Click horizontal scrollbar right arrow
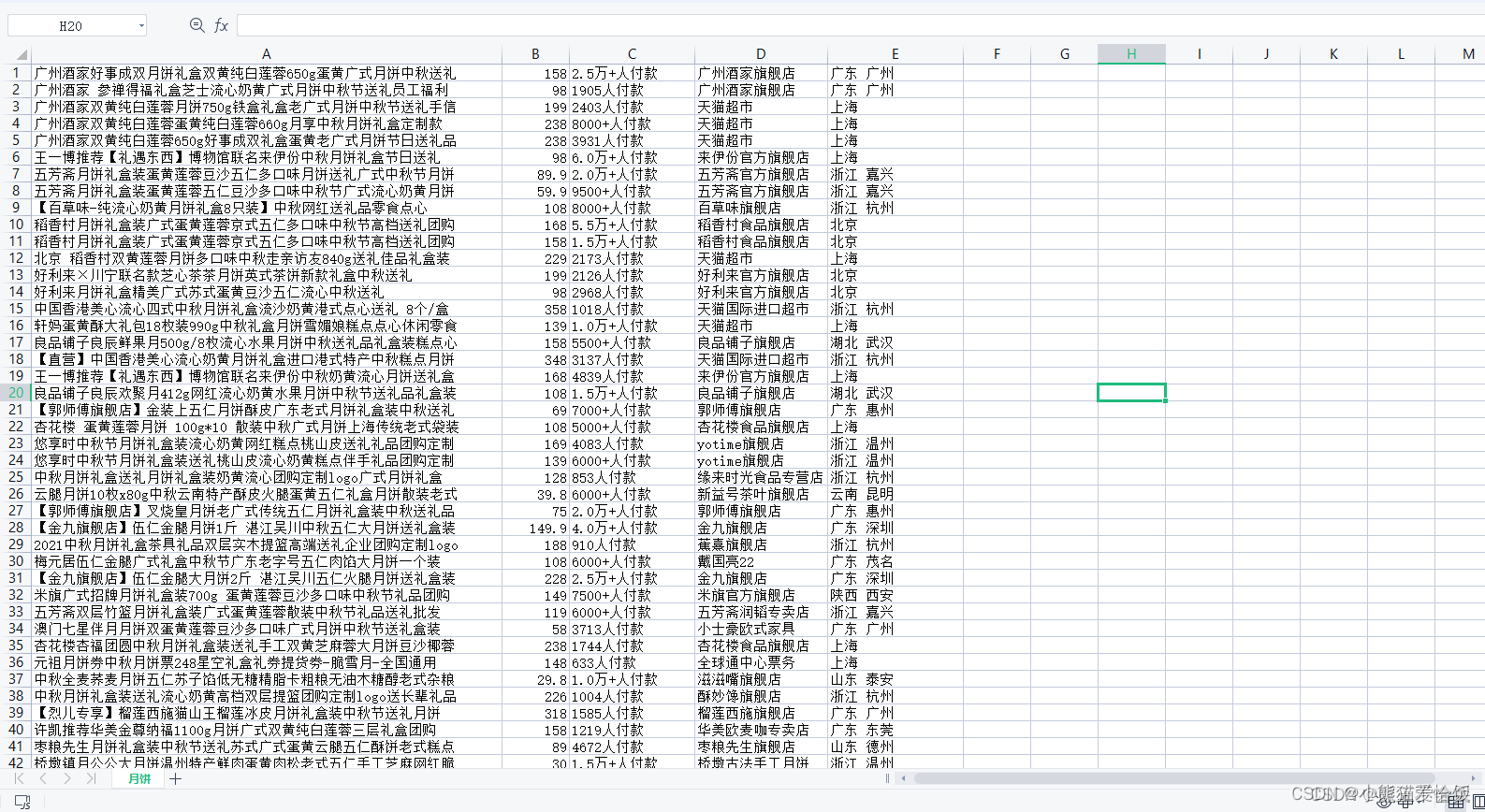 [1474, 778]
